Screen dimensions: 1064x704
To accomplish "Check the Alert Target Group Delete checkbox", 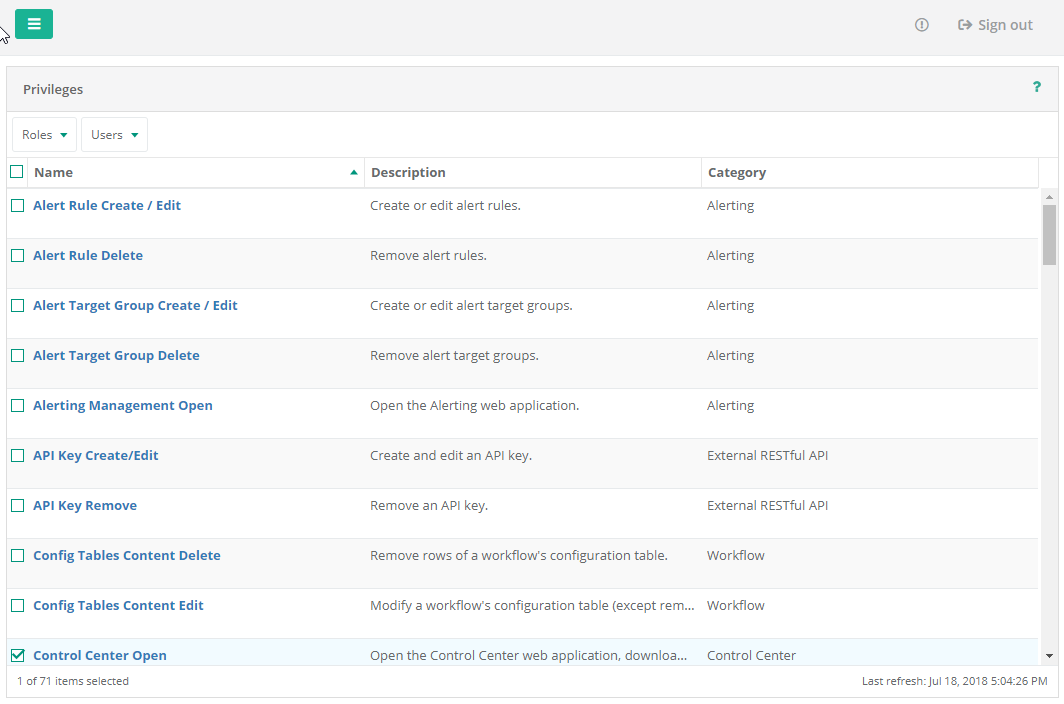I will click(17, 355).
